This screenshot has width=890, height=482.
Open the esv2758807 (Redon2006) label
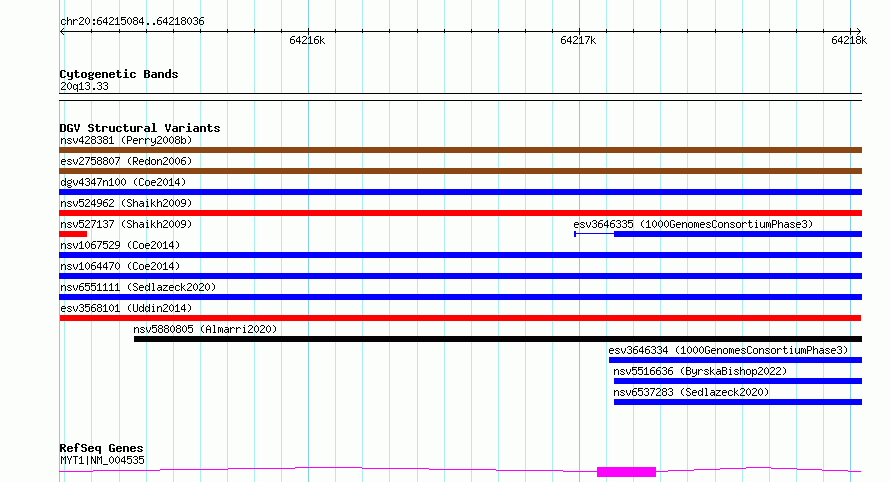click(126, 161)
